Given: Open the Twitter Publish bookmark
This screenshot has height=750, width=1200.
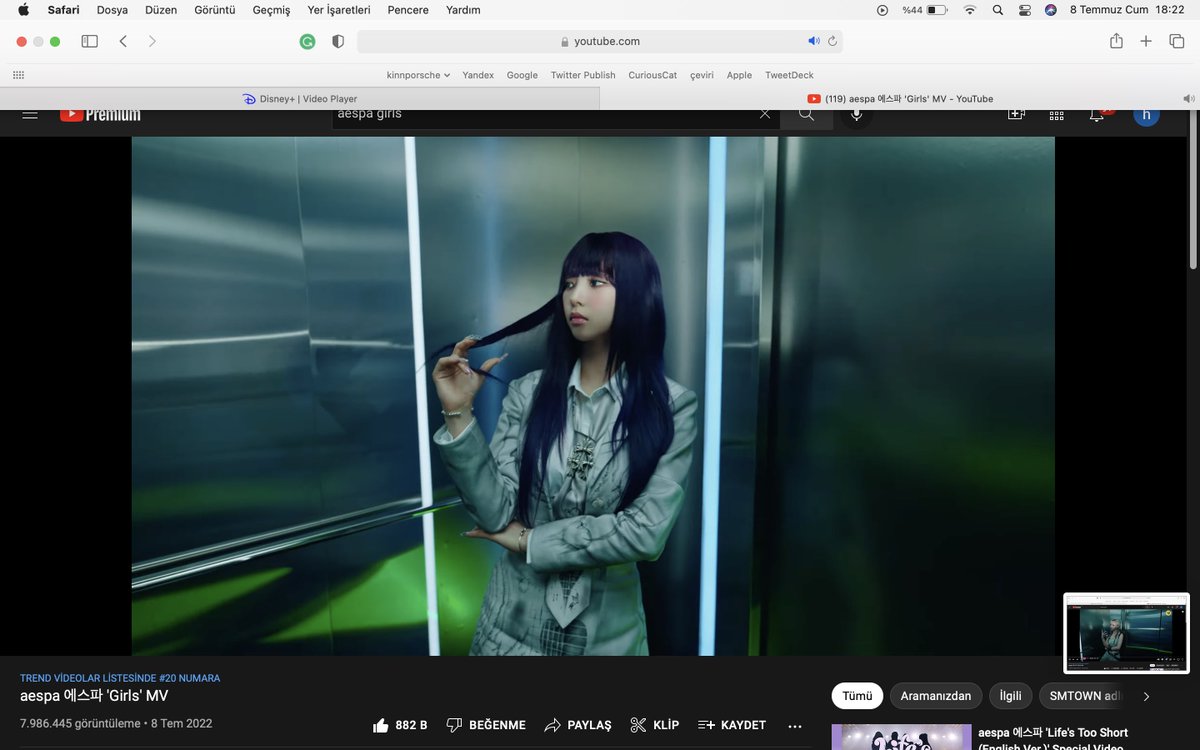Looking at the screenshot, I should tap(583, 75).
